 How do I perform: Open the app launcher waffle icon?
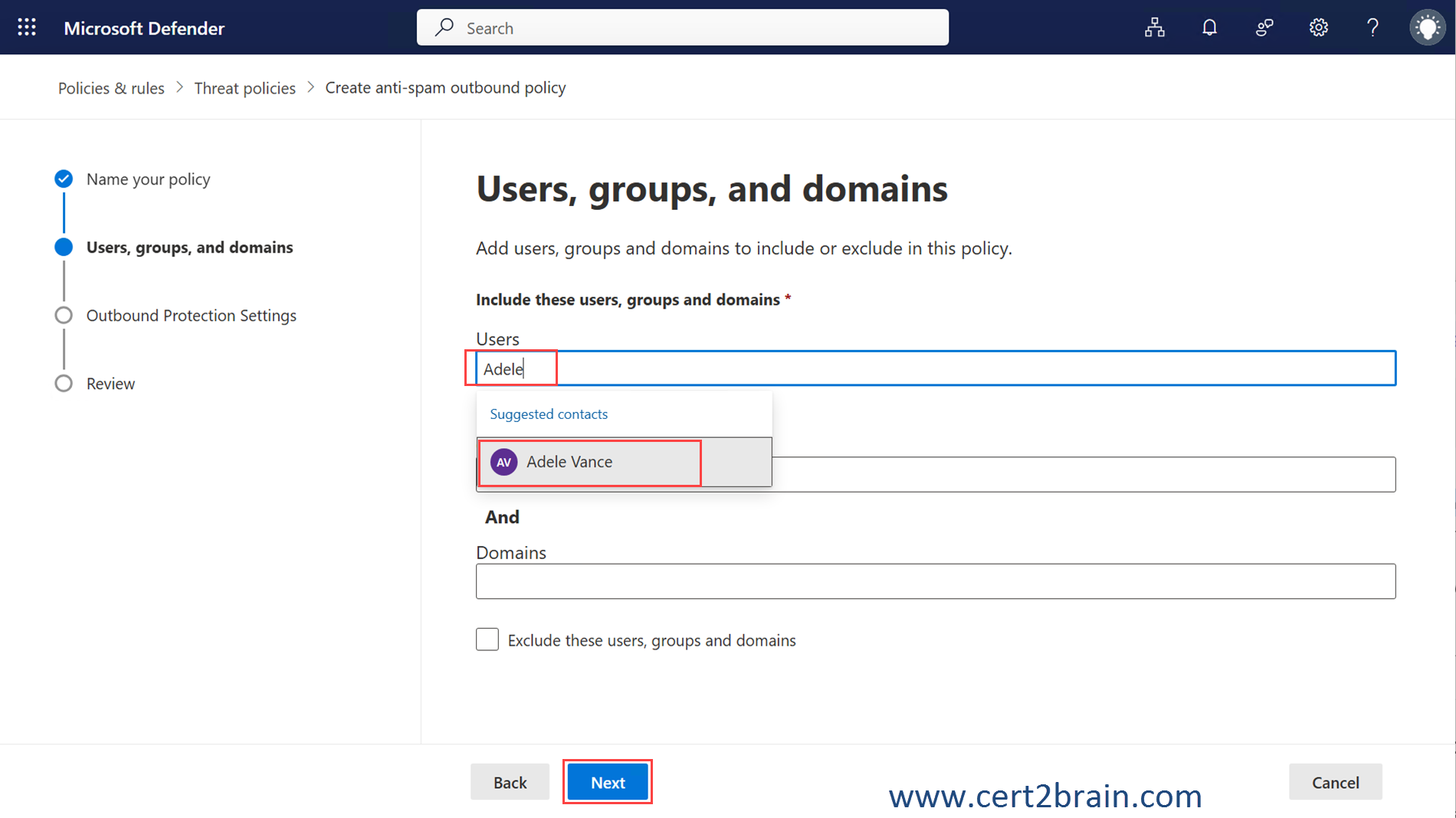[27, 28]
